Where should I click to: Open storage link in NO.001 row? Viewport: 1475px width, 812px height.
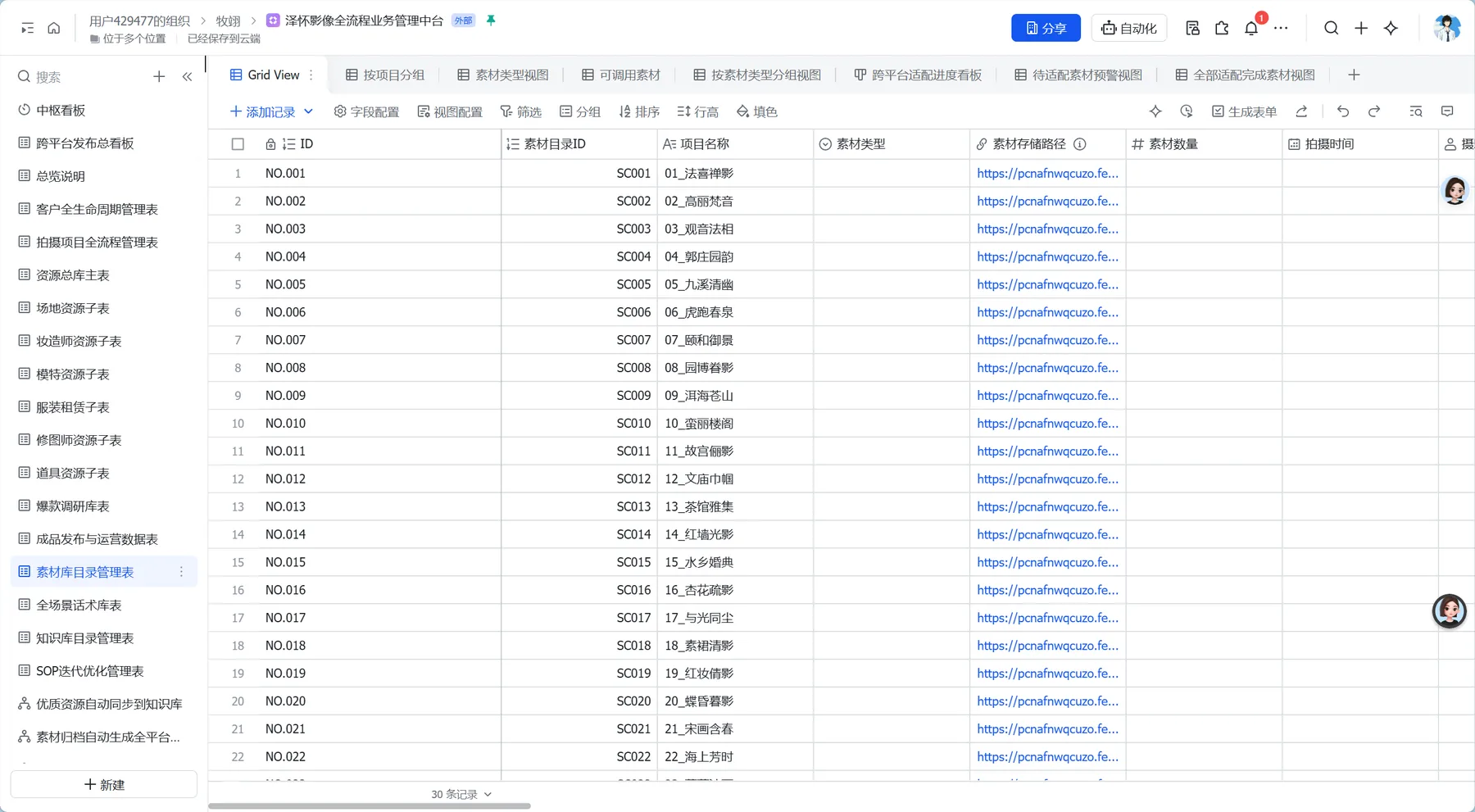point(1047,173)
